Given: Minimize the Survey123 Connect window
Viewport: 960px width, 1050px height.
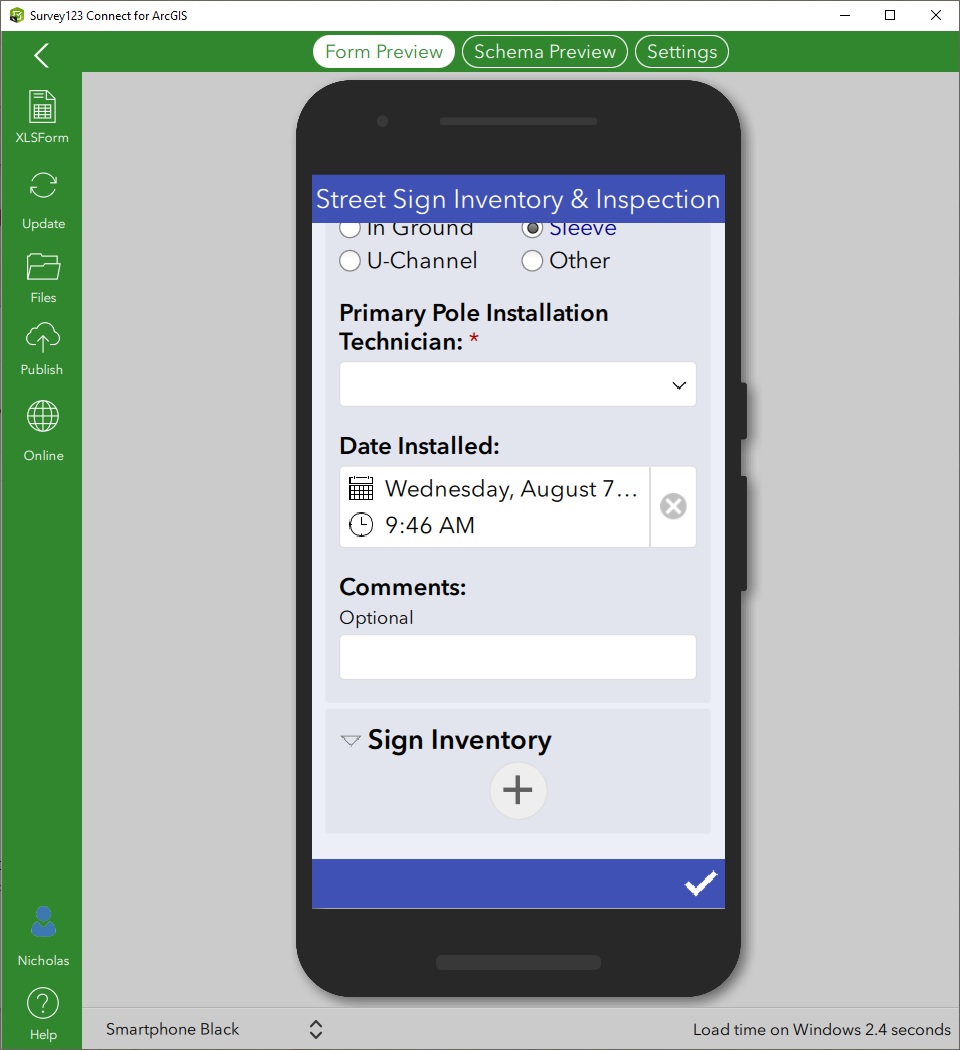Looking at the screenshot, I should [845, 15].
